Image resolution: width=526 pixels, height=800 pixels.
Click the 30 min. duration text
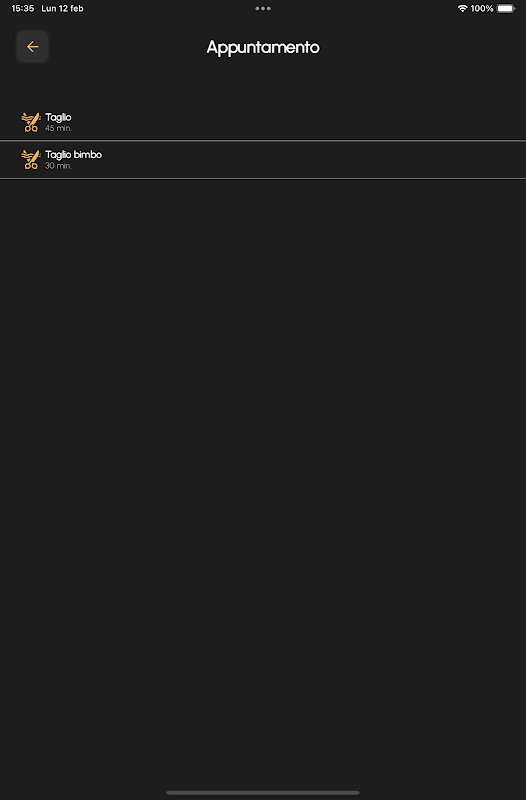tap(58, 166)
